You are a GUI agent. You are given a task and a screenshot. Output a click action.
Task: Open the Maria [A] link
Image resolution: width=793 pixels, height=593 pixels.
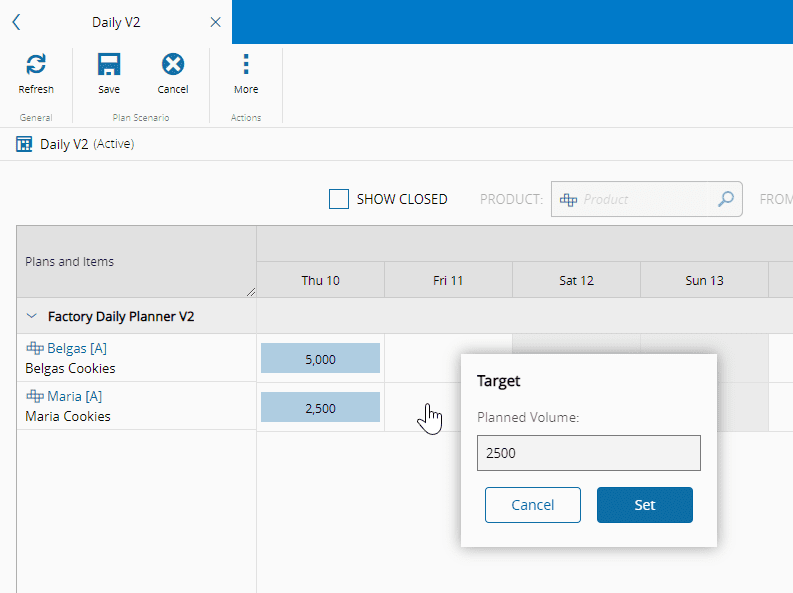[74, 397]
